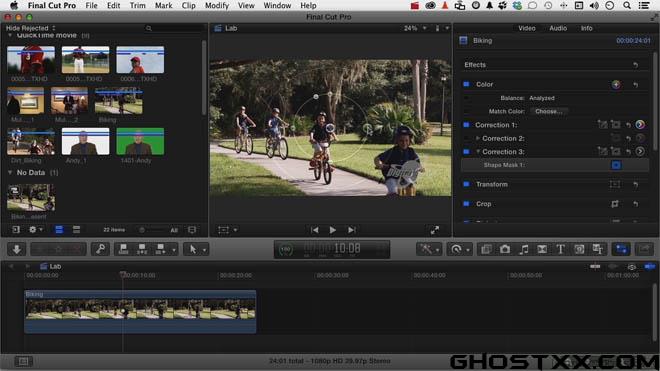Toggle the Color effect checkbox
660x371 pixels.
466,84
